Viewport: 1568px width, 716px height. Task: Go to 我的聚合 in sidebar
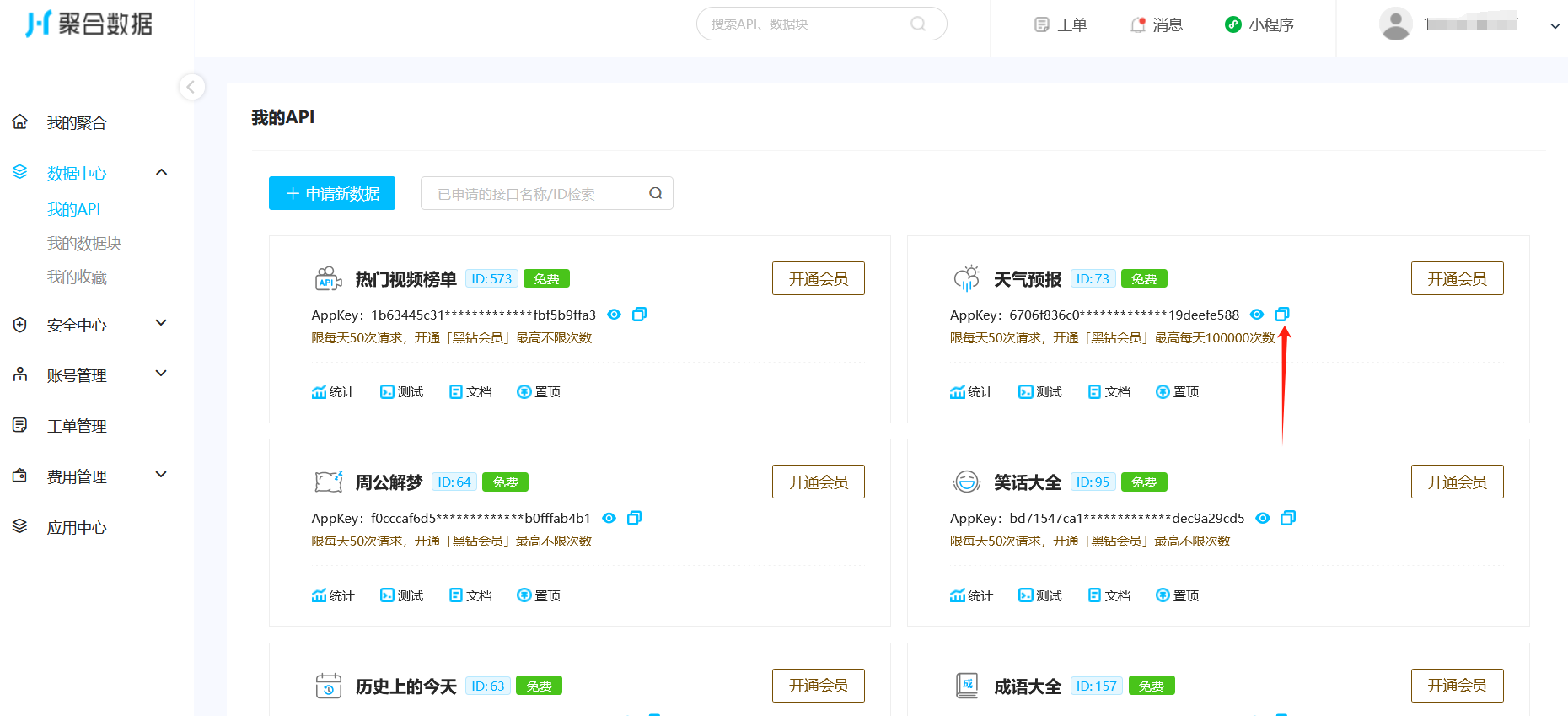77,122
